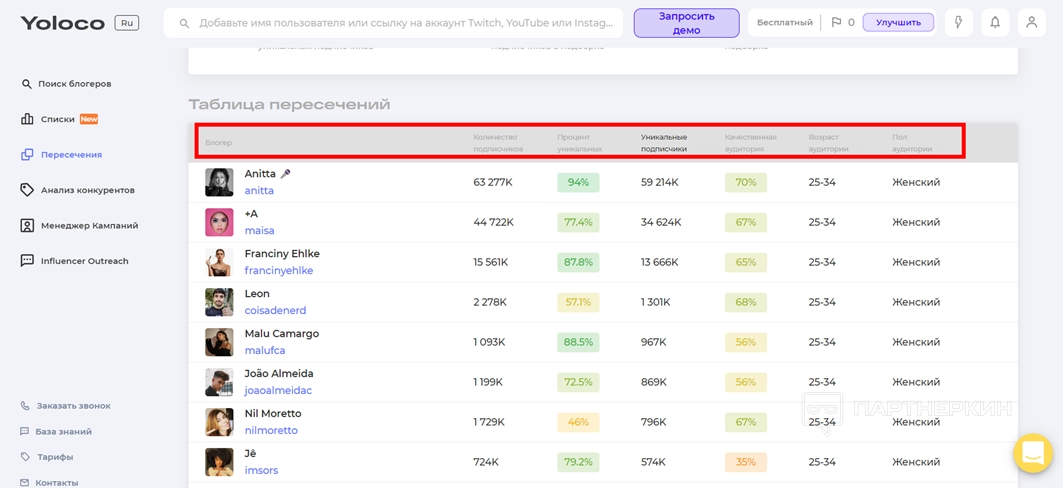Open the maisa profile link
This screenshot has height=488, width=1063.
tap(260, 231)
